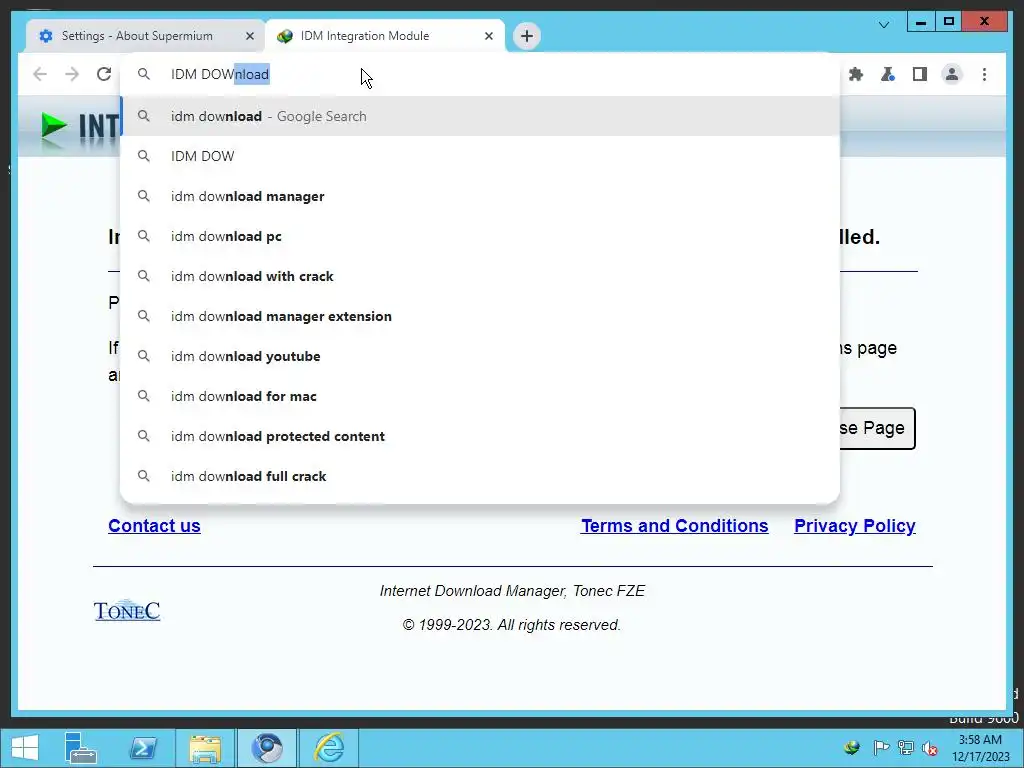Viewport: 1024px width, 768px height.
Task: Switch to Settings - About Supermium tab
Action: click(x=145, y=36)
